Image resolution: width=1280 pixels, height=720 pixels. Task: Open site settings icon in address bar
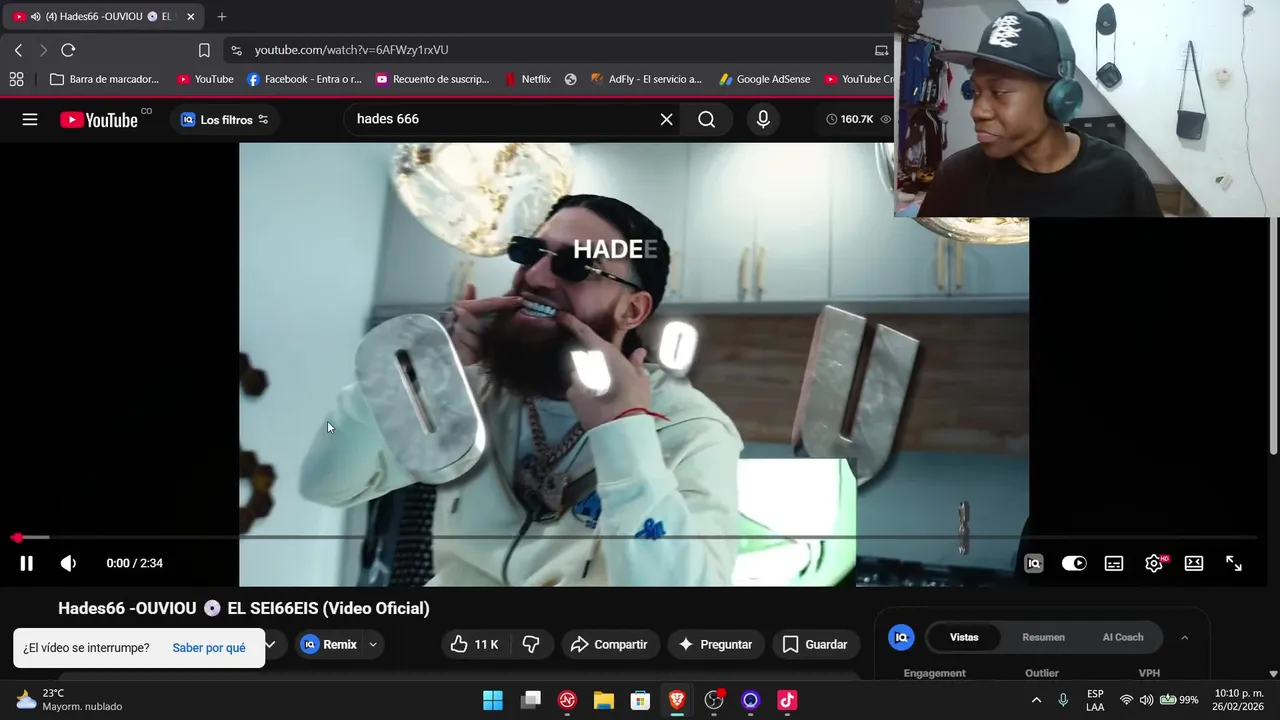pos(235,50)
